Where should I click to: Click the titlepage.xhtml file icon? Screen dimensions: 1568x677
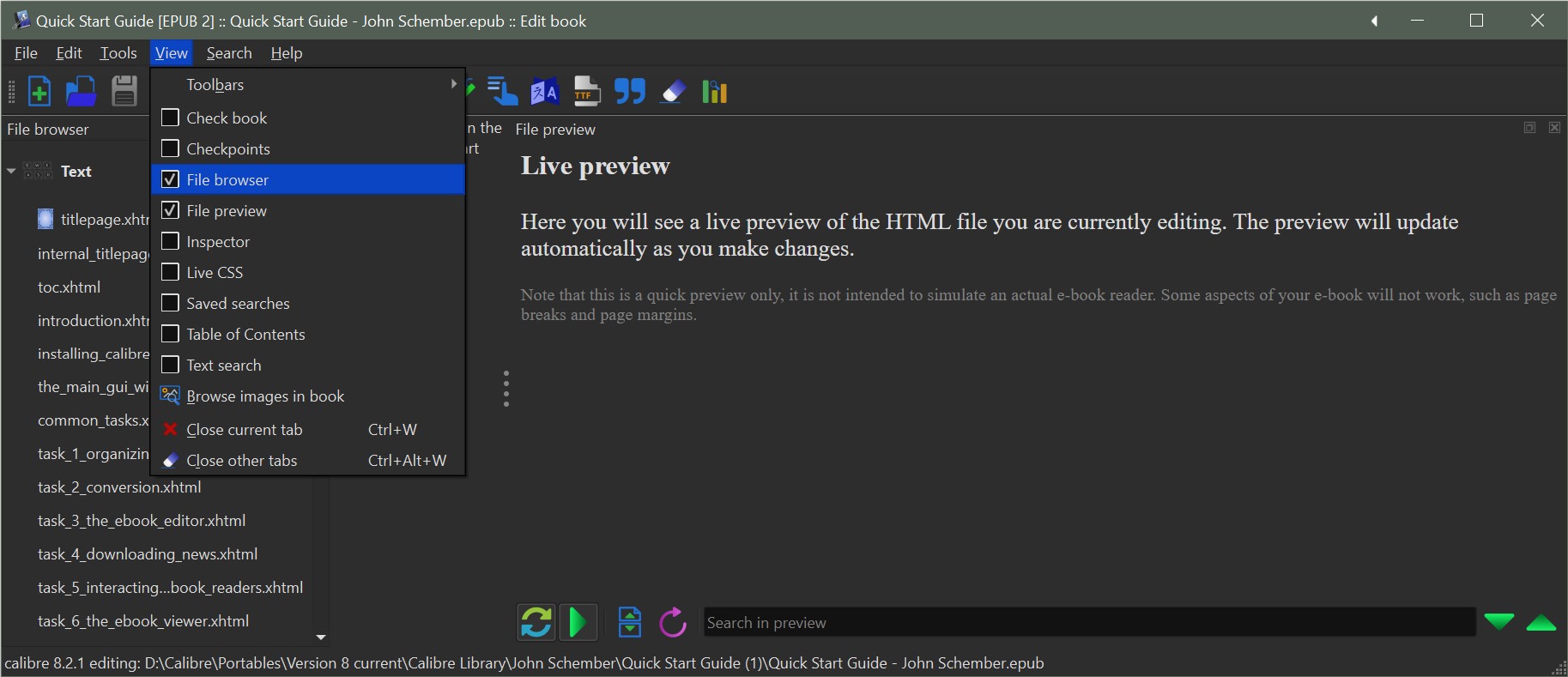[x=45, y=220]
